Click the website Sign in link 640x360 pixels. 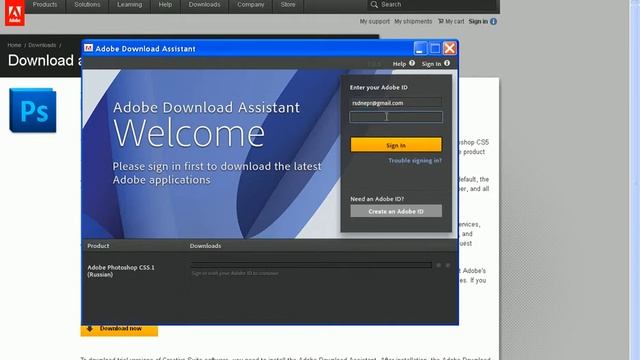click(478, 21)
